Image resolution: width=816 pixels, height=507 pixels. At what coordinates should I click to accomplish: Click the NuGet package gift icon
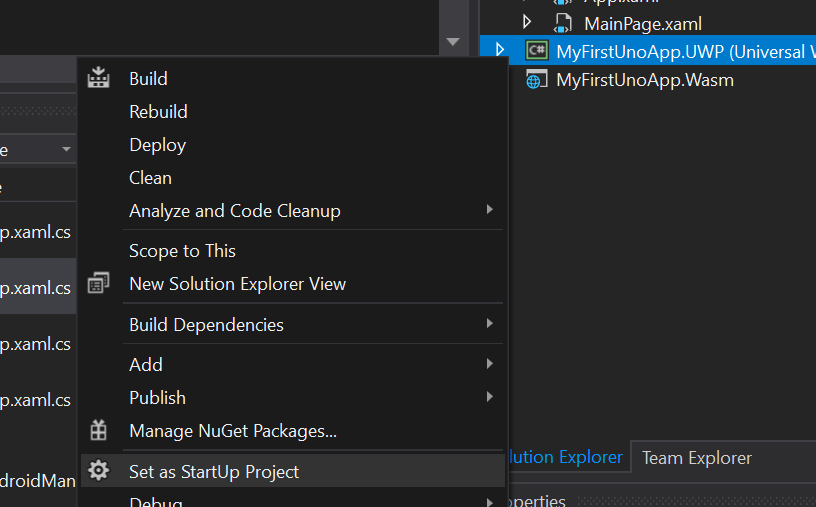click(98, 430)
